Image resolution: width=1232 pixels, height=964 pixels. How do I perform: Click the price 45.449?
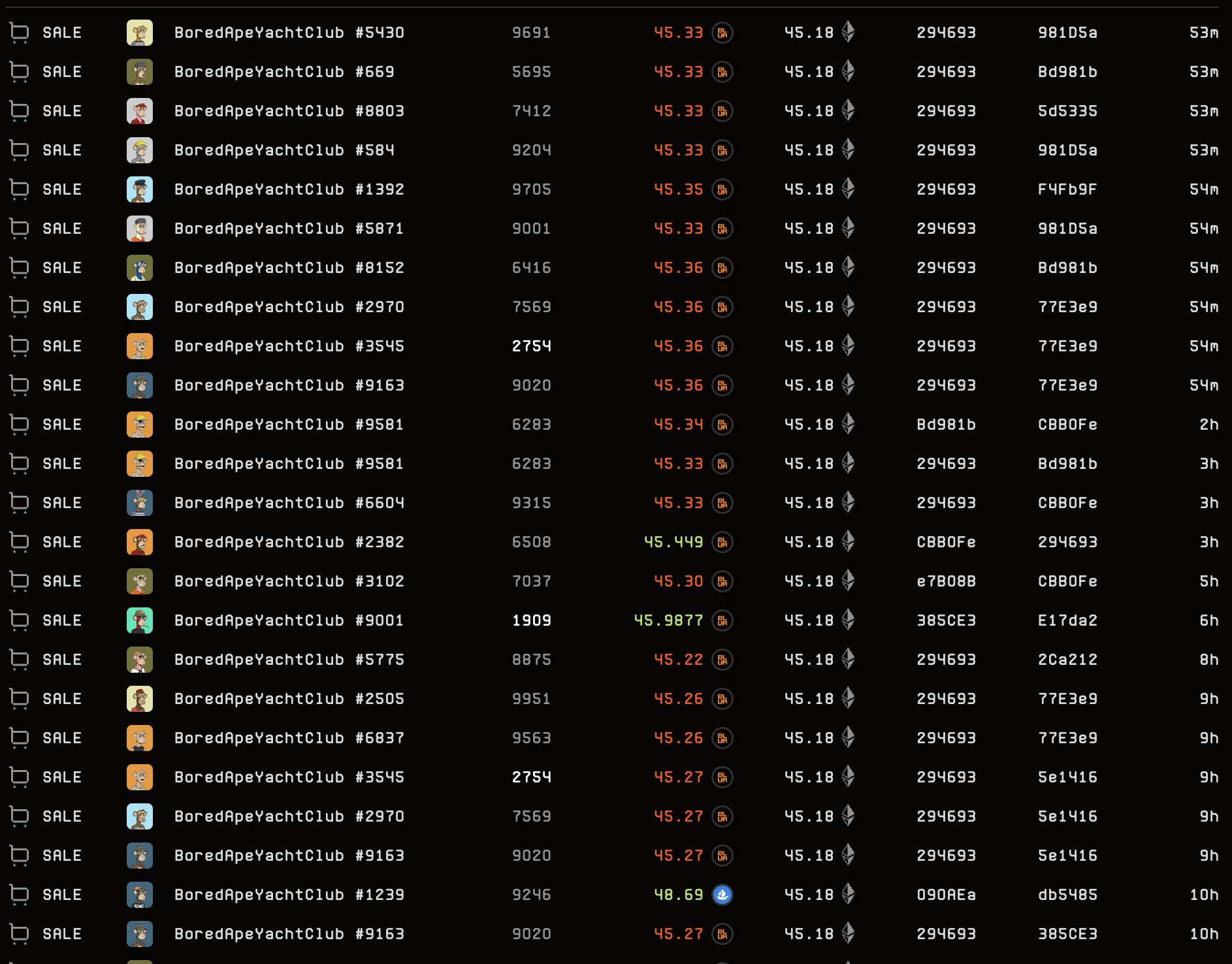coord(673,542)
